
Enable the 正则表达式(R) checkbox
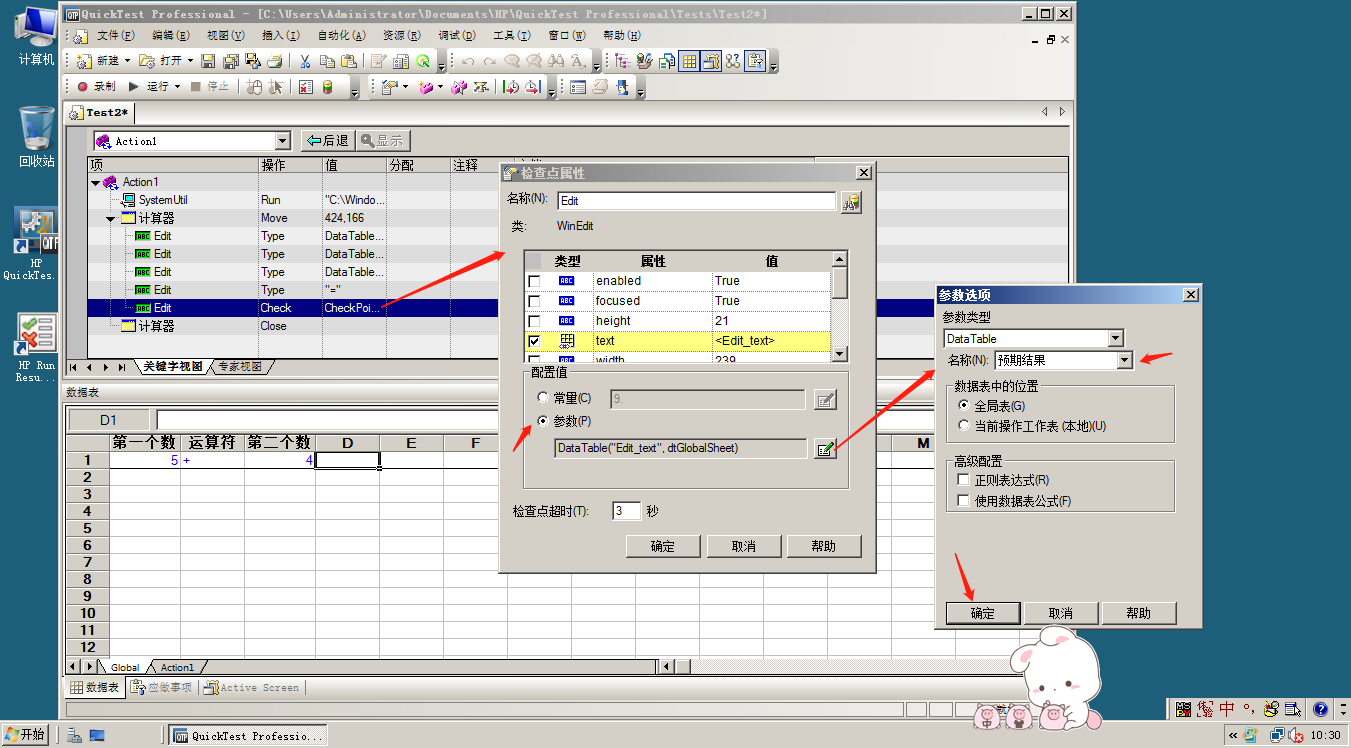click(964, 481)
